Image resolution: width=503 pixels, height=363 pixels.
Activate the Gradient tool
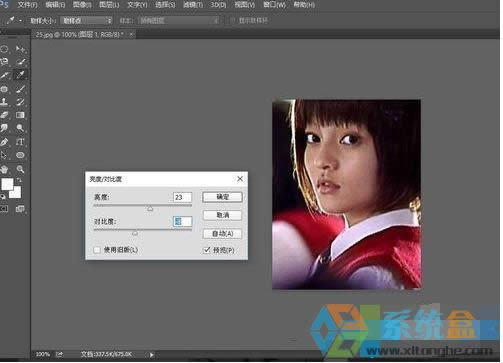[x=20, y=115]
